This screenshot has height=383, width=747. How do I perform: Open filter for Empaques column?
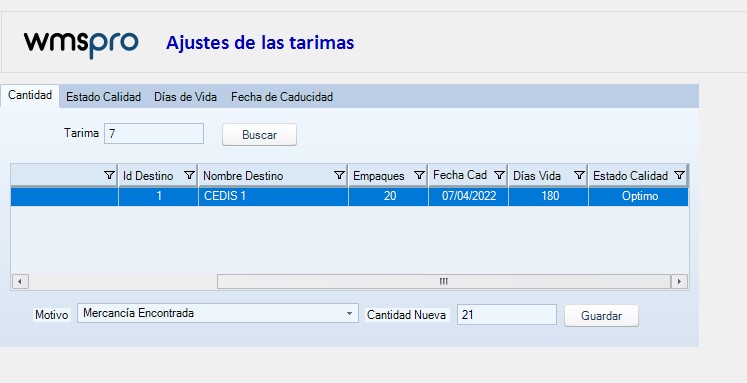click(x=419, y=175)
